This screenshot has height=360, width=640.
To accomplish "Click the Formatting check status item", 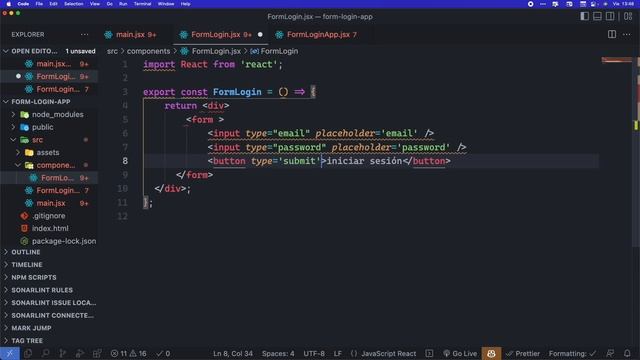I will pyautogui.click(x=572, y=353).
